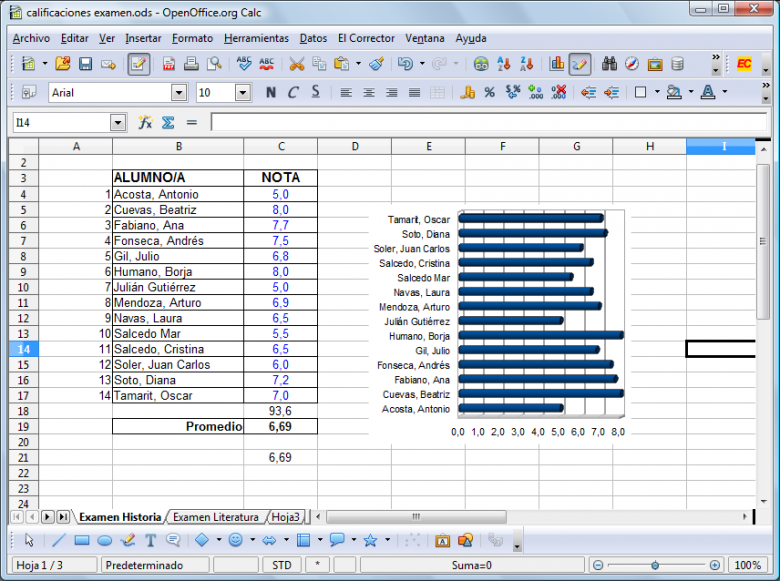Cut selection with scissors icon
The height and width of the screenshot is (581, 780).
(x=296, y=64)
